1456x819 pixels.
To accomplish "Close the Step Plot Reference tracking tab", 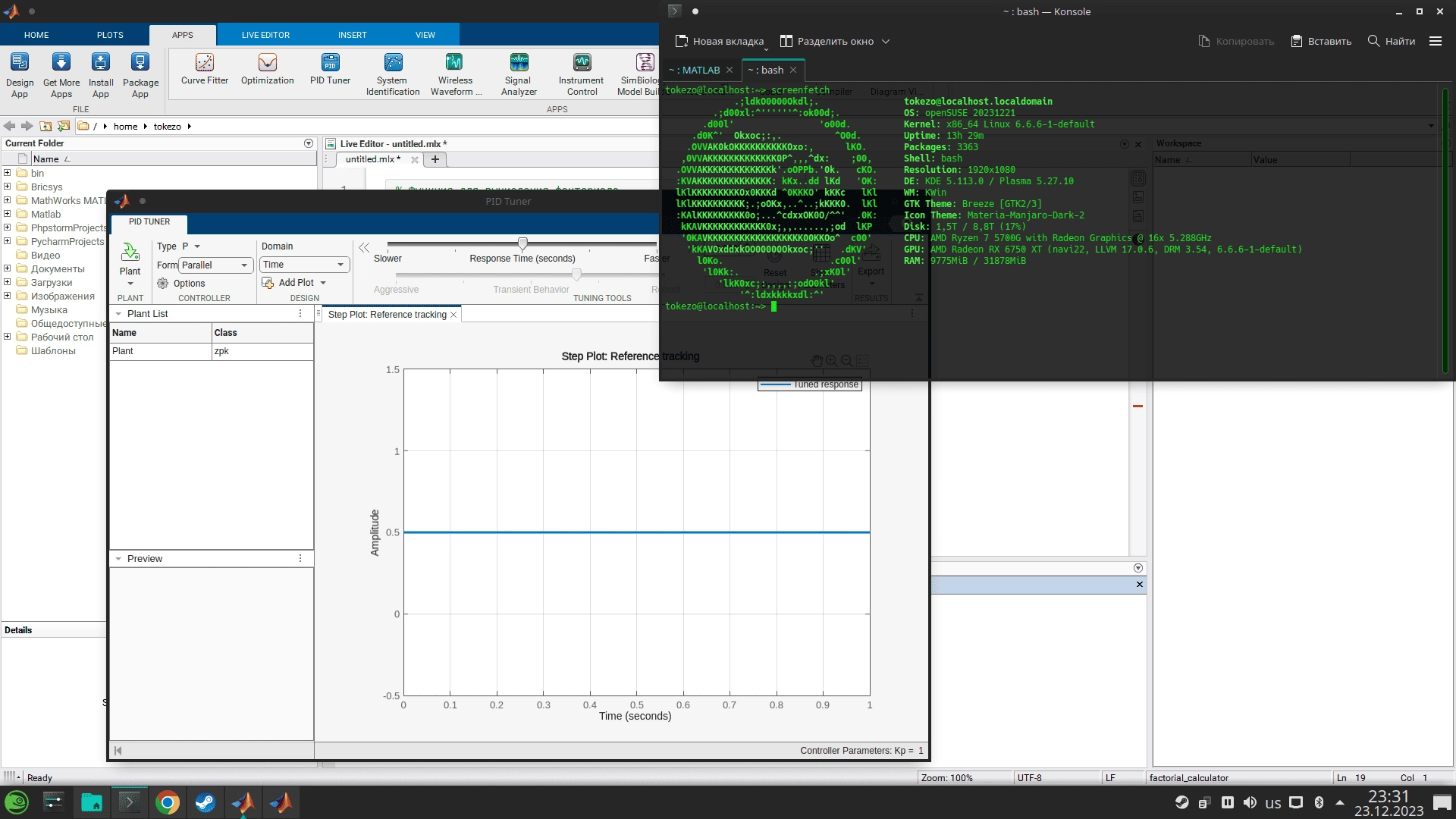I will coord(454,315).
